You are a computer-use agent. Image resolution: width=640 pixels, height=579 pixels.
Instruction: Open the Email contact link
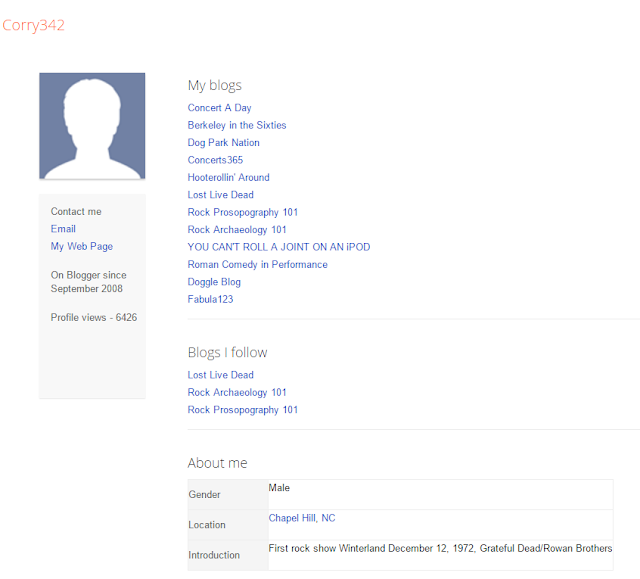click(63, 229)
